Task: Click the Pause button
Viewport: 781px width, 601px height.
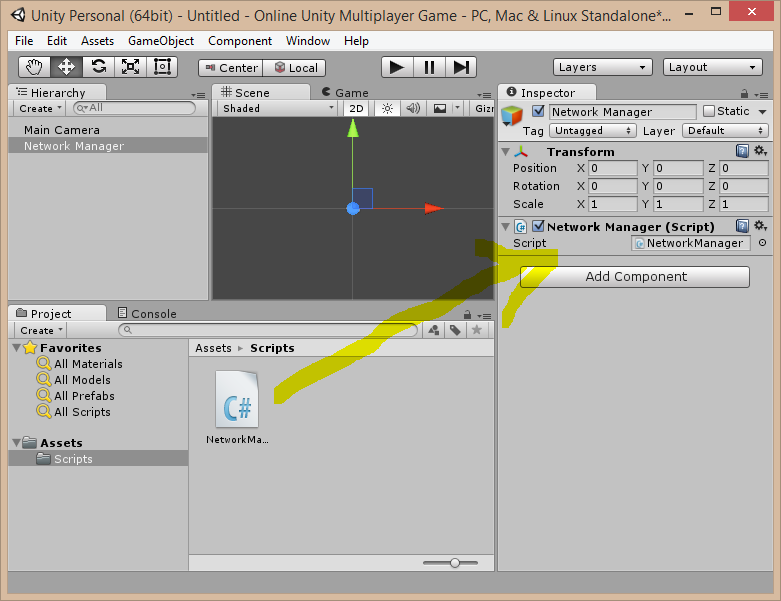Action: click(429, 67)
